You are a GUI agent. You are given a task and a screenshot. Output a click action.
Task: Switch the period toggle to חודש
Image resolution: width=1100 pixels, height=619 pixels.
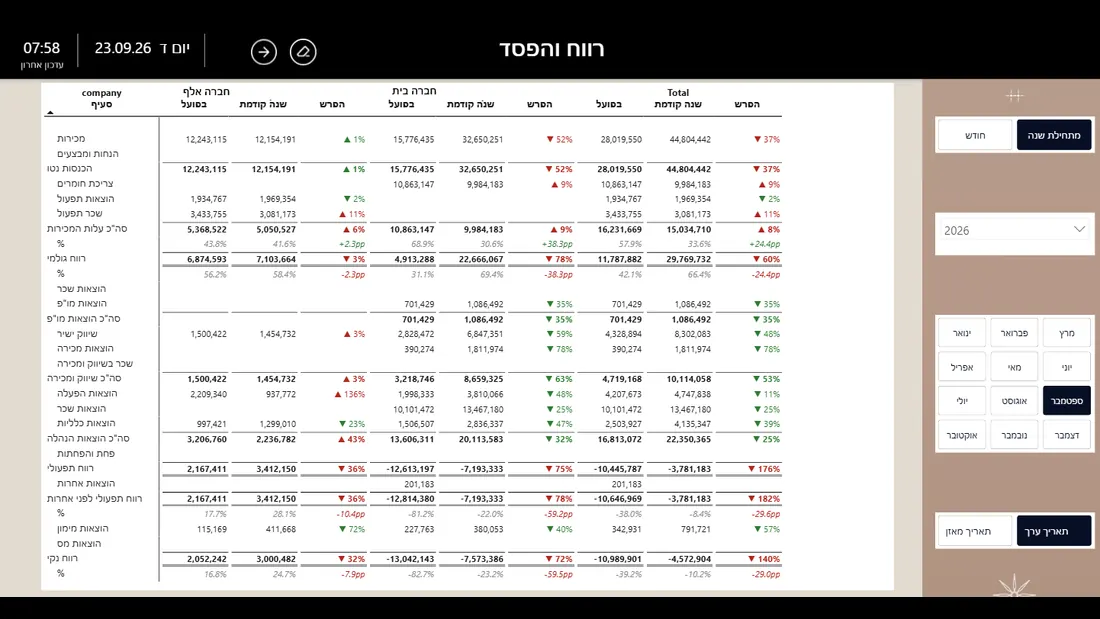click(x=975, y=135)
